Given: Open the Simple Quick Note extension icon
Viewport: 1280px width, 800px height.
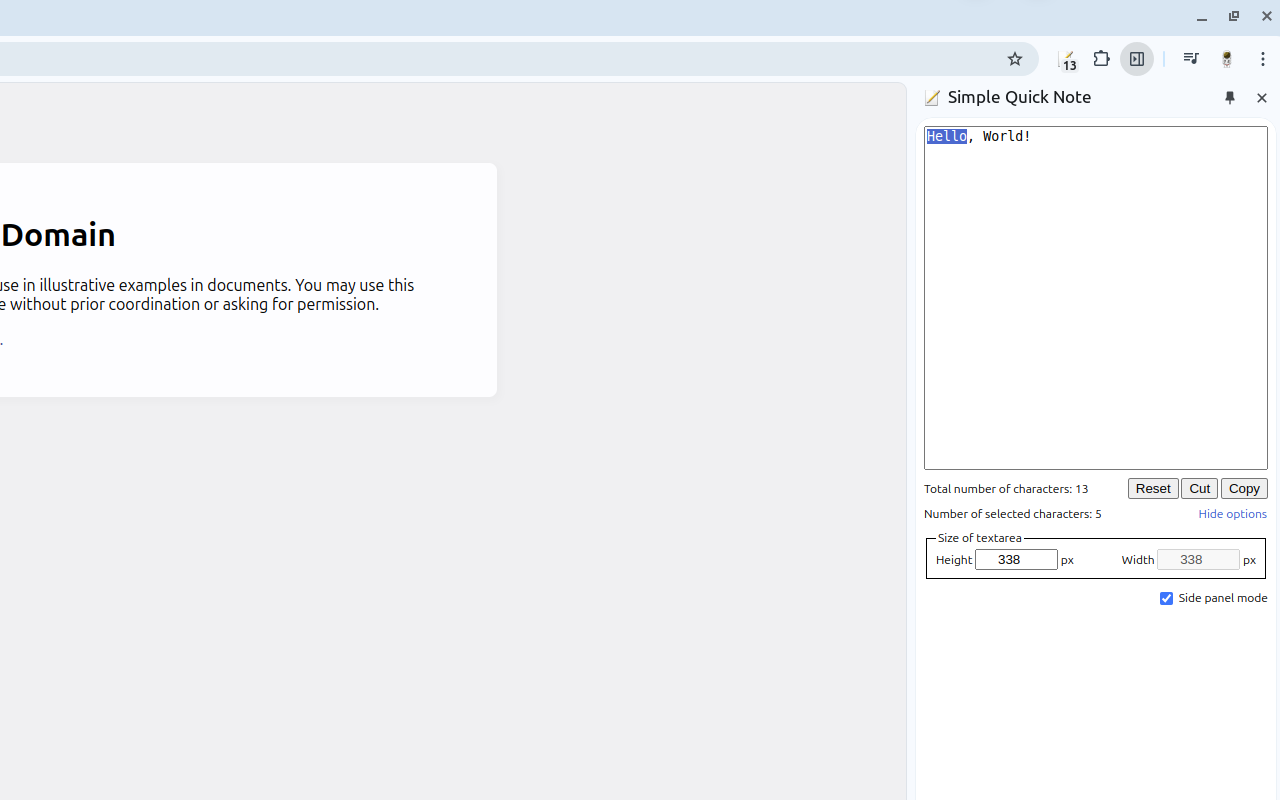Looking at the screenshot, I should [1066, 59].
